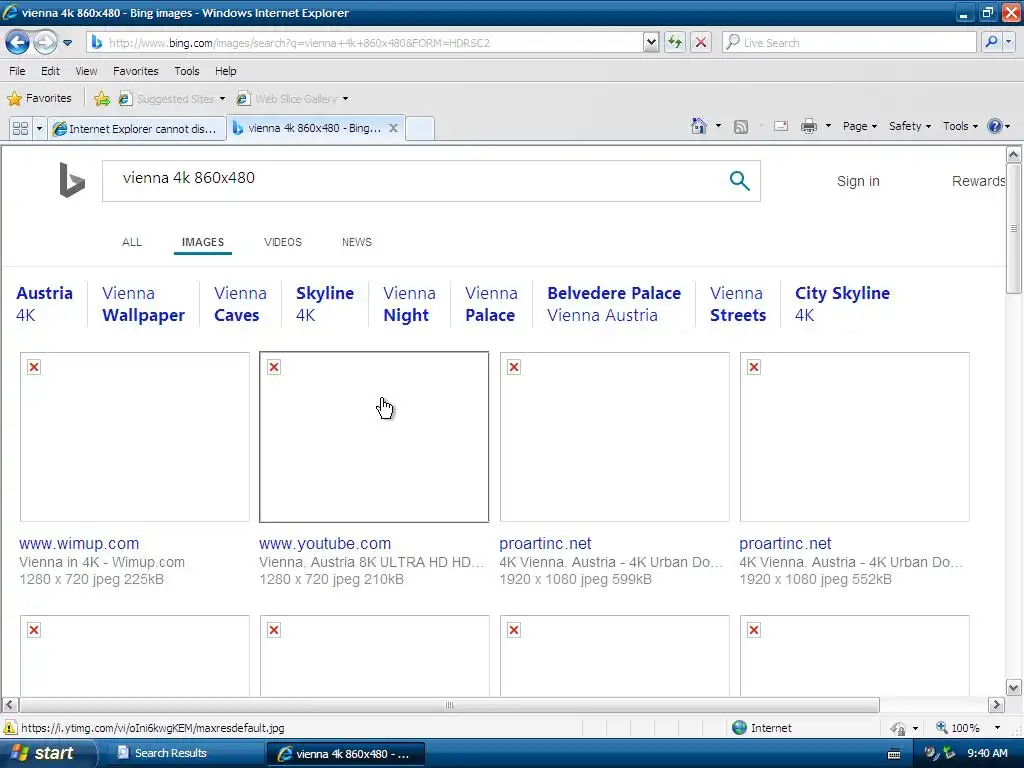Close the vienna 4k Bing tab

[393, 128]
